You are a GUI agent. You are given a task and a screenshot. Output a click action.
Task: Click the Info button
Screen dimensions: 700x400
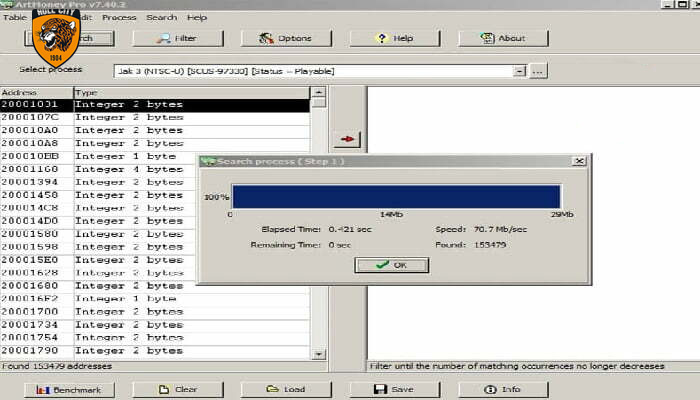coord(503,390)
